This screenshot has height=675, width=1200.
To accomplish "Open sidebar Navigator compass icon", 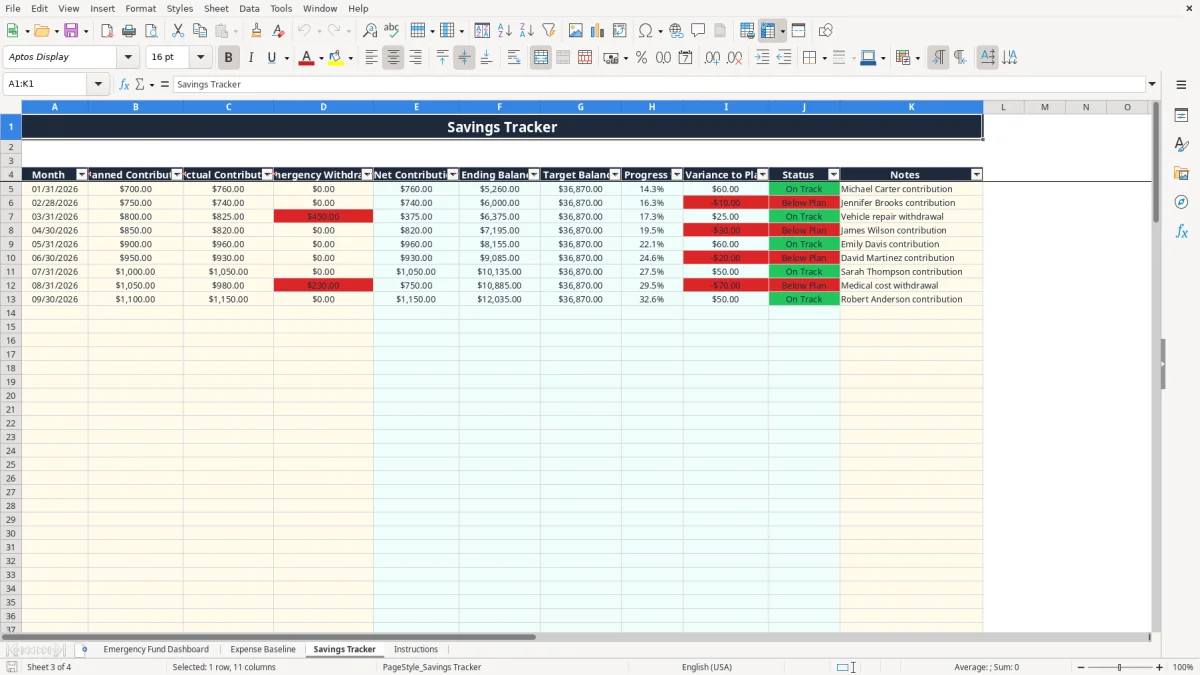I will tap(1181, 202).
